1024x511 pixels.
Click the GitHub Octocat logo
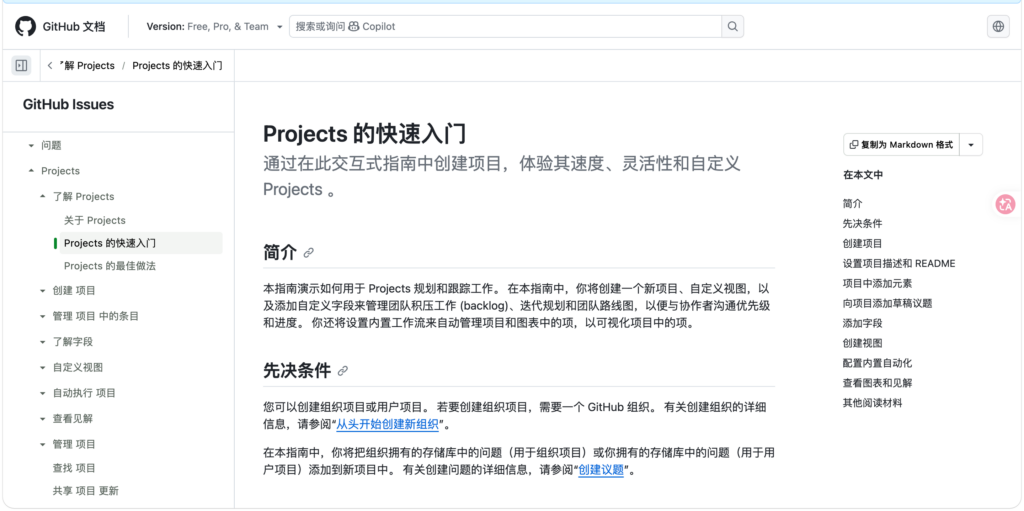point(25,27)
